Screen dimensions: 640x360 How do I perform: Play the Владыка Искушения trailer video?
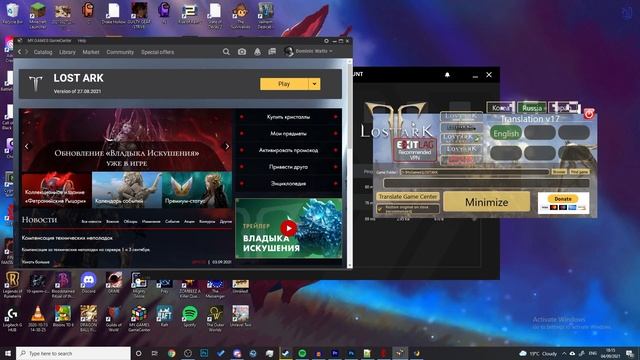click(x=289, y=228)
